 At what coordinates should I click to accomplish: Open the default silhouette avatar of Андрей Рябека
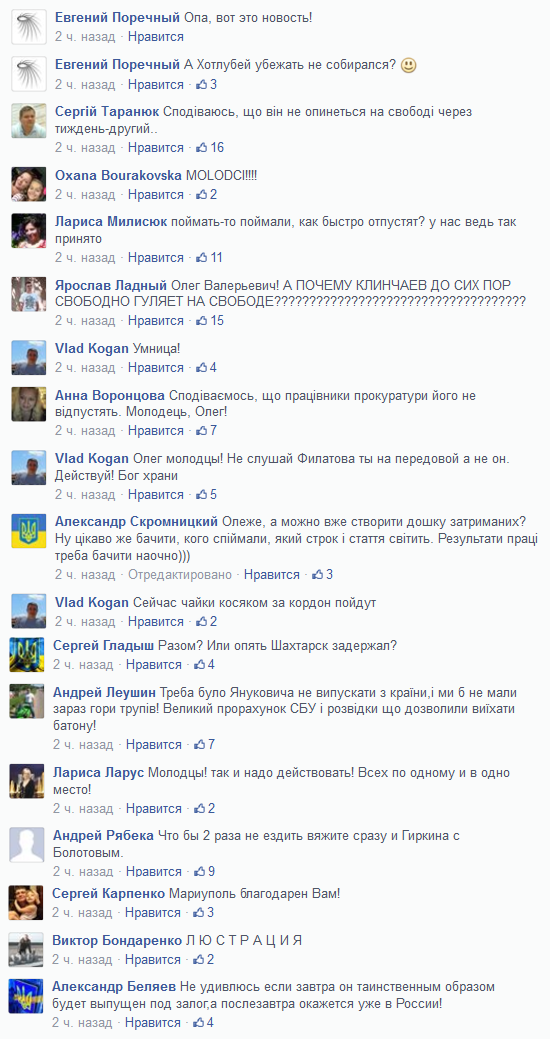[x=27, y=845]
